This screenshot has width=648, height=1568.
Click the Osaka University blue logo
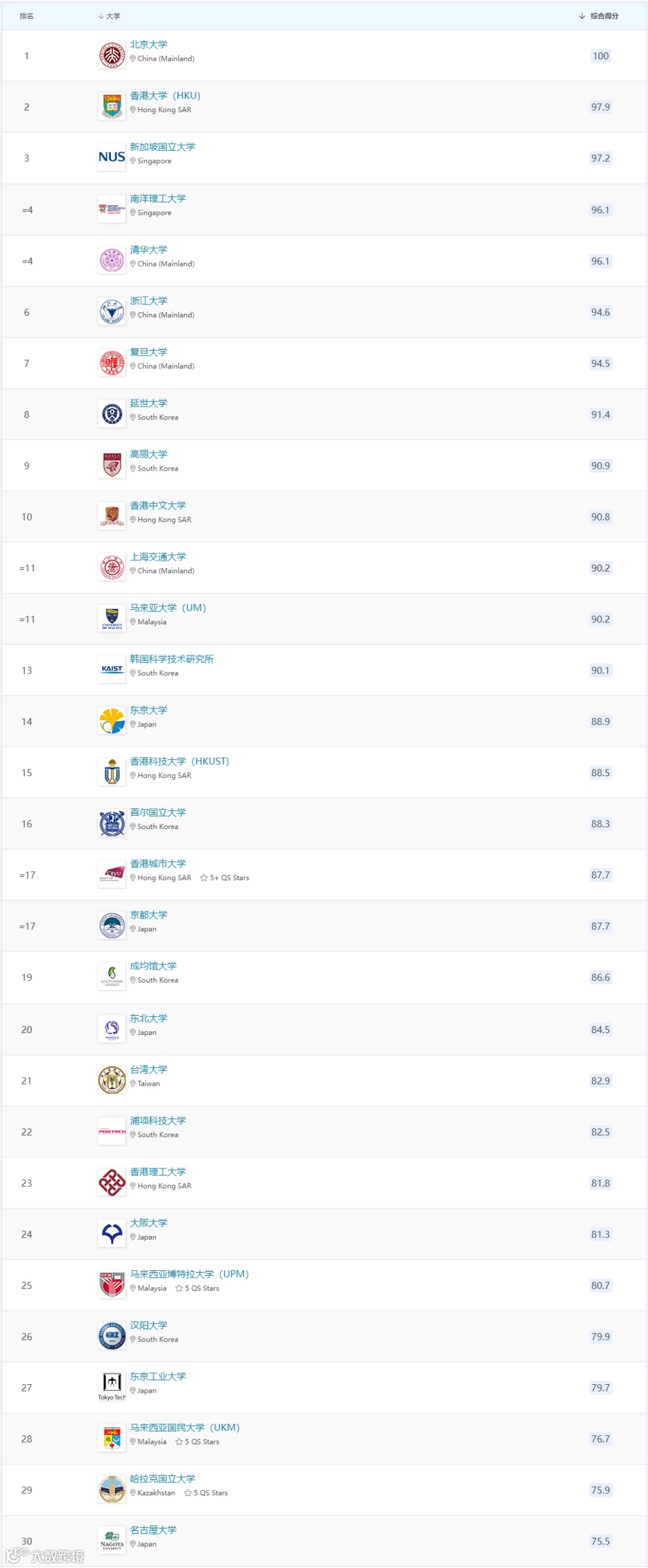tap(112, 1234)
